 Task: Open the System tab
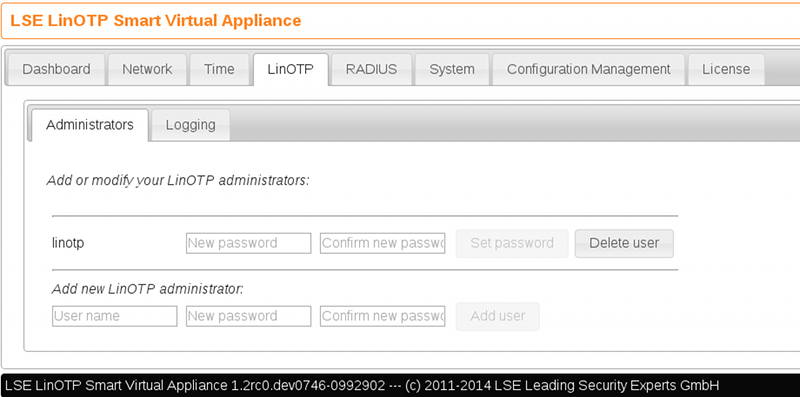(452, 69)
